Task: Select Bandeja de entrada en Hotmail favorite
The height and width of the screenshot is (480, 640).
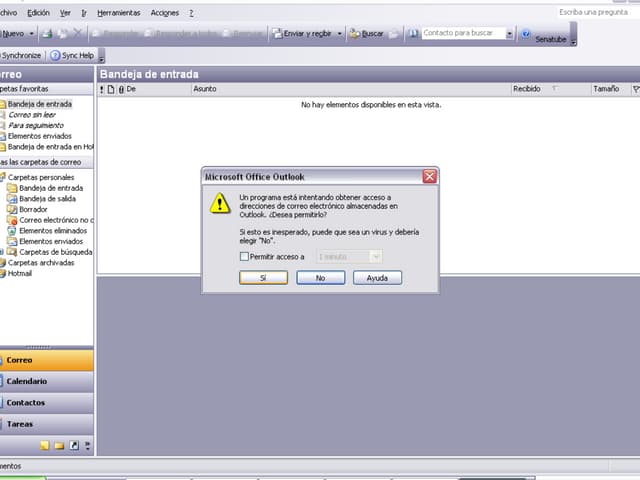Action: (51, 147)
